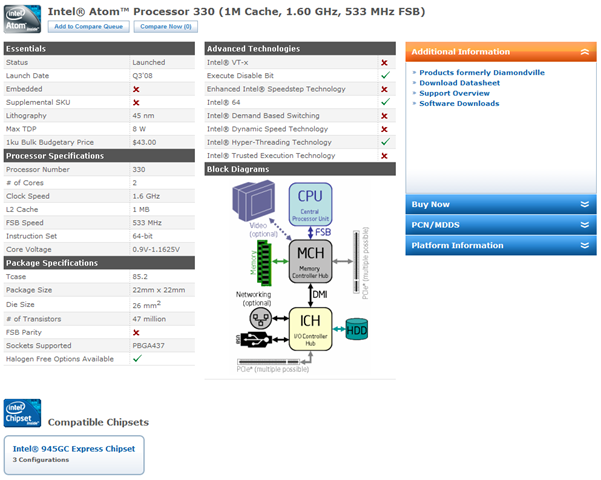Click the Intel Chipset logo badge

click(x=22, y=413)
